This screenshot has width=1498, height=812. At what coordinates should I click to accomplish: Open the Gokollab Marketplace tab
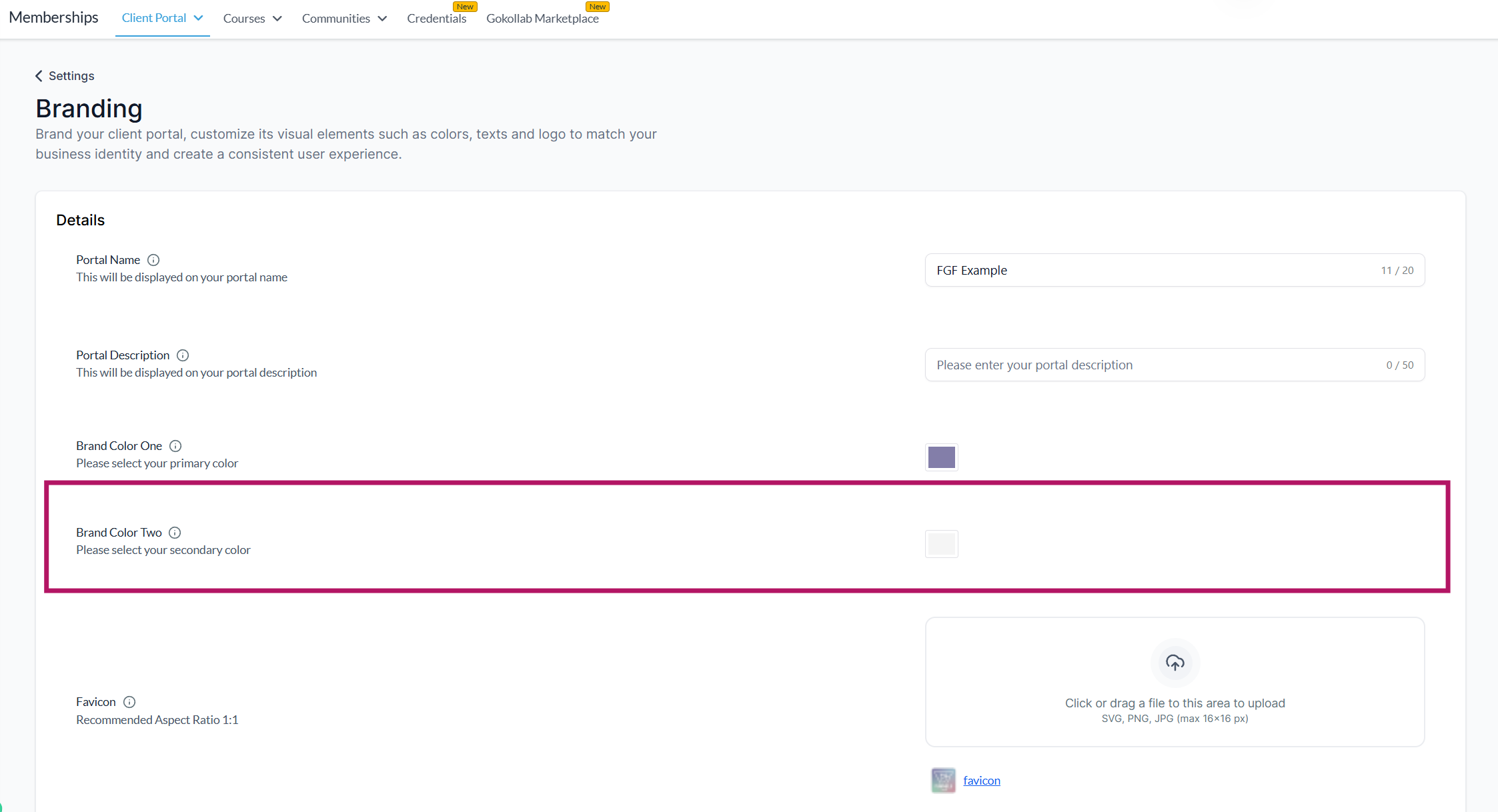542,19
